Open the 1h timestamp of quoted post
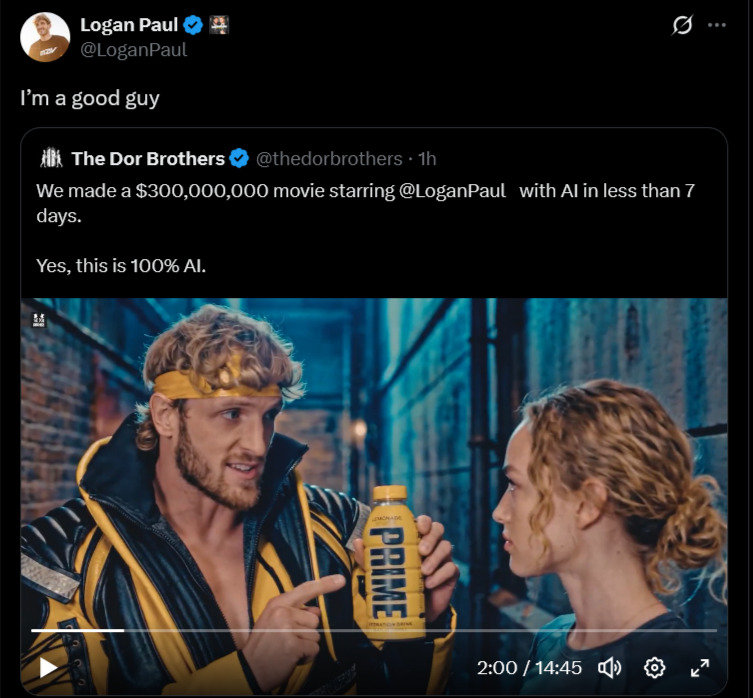 (x=427, y=159)
